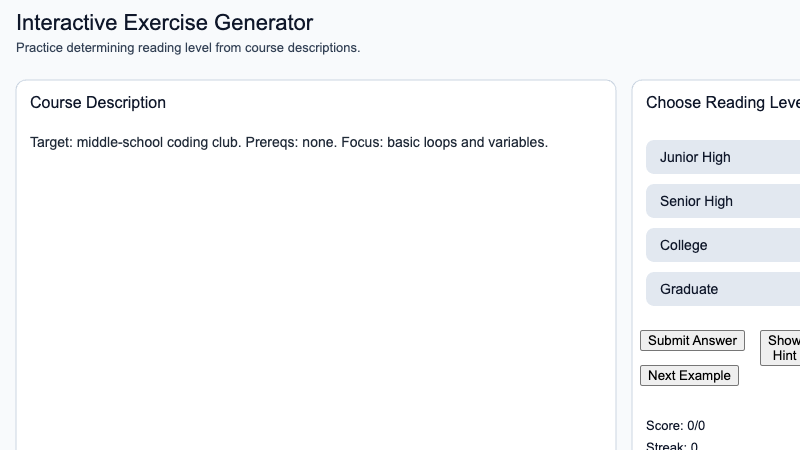Choose the Senior High option
The width and height of the screenshot is (800, 450).
click(722, 201)
